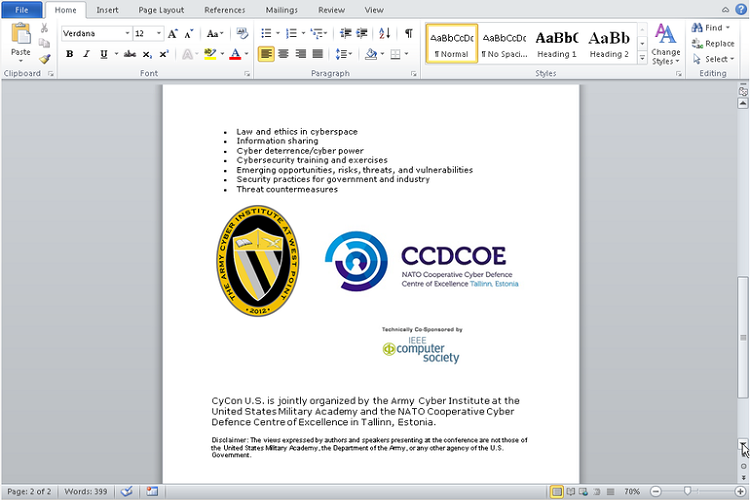Click the Paste clipboard icon
This screenshot has width=750, height=500.
point(21,35)
